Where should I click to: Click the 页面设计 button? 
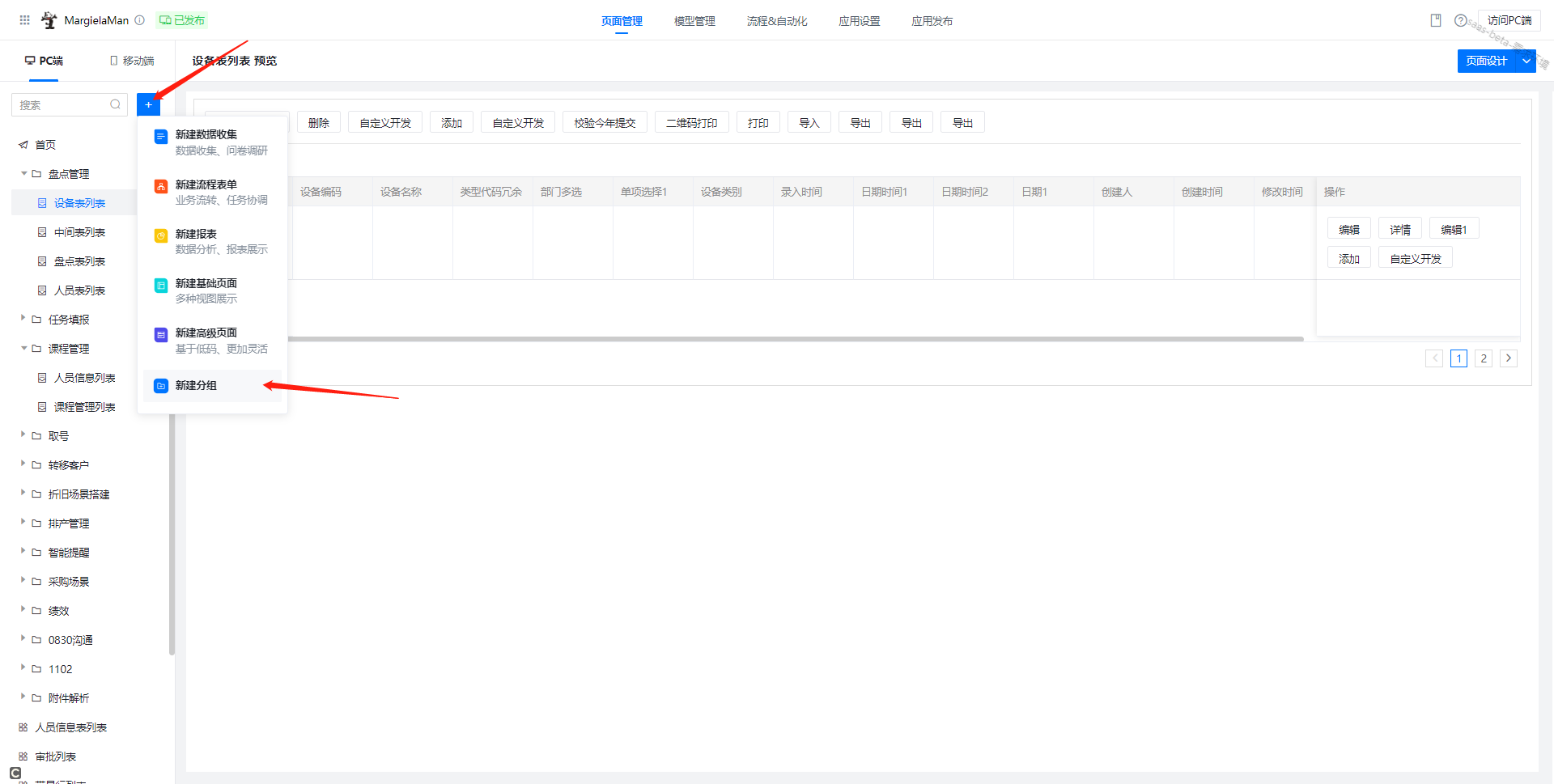click(1487, 61)
